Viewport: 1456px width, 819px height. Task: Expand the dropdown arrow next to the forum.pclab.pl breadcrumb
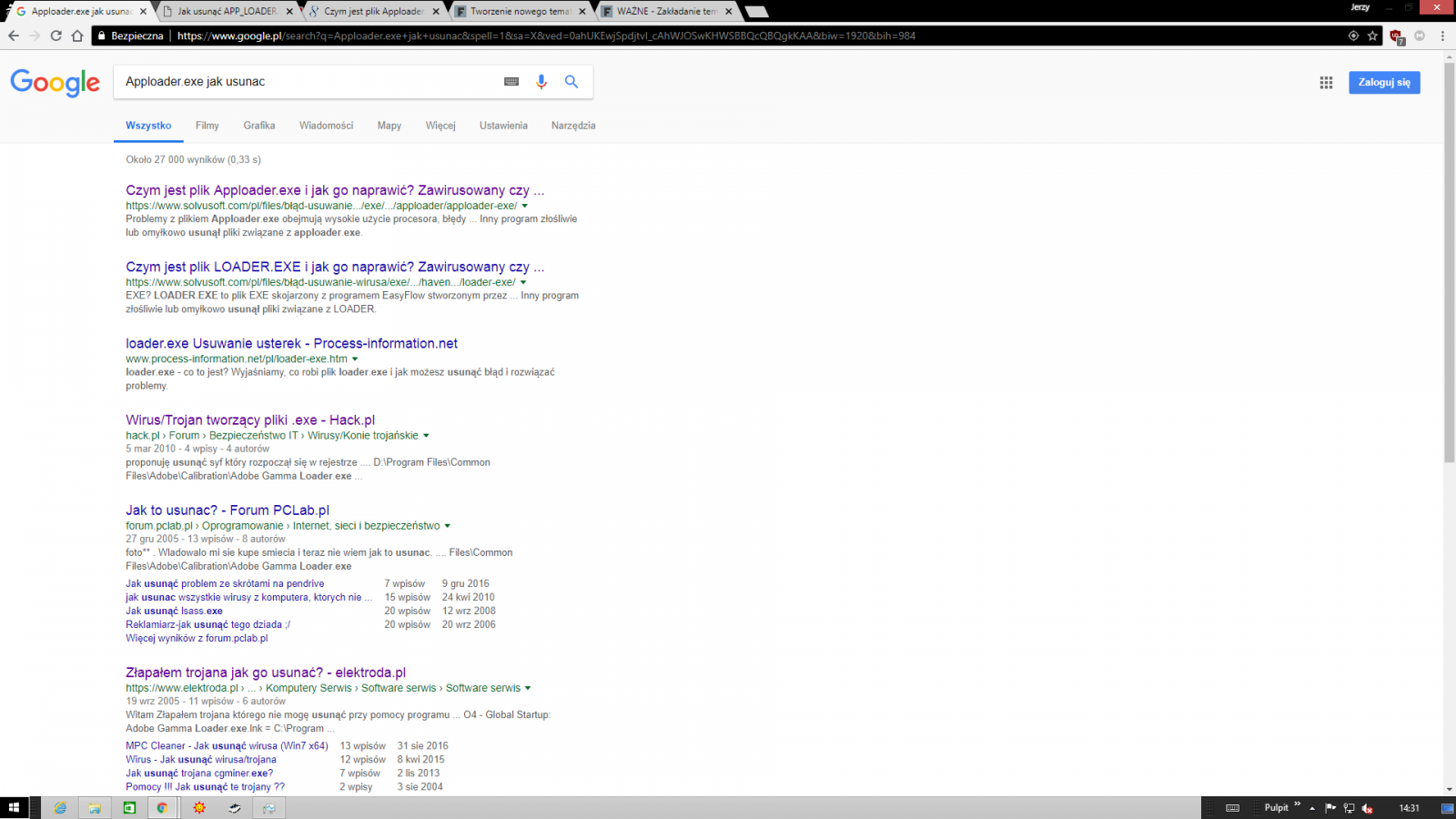pos(447,526)
